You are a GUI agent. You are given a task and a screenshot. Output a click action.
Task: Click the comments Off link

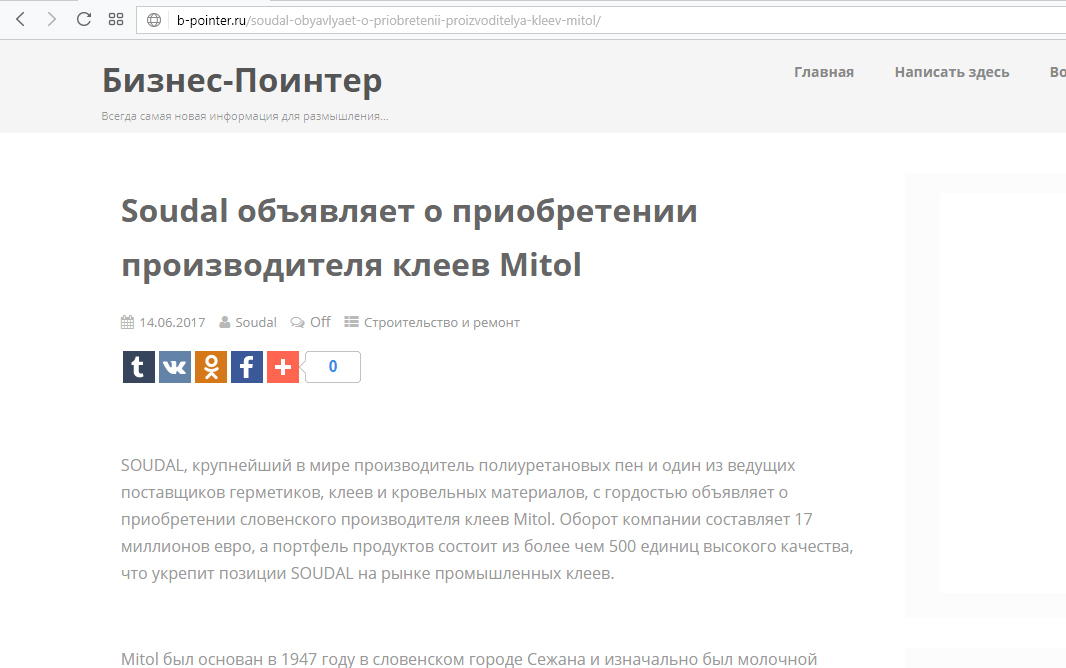(x=320, y=322)
